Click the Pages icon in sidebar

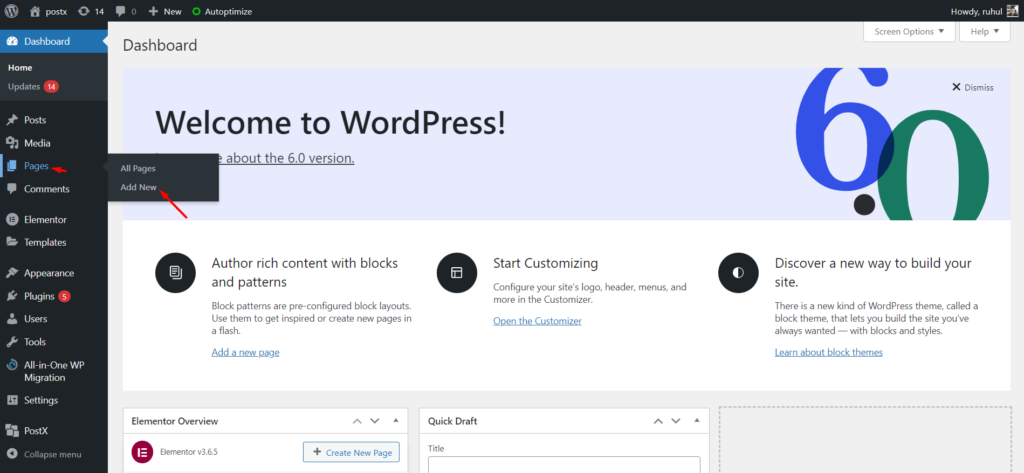coord(12,166)
